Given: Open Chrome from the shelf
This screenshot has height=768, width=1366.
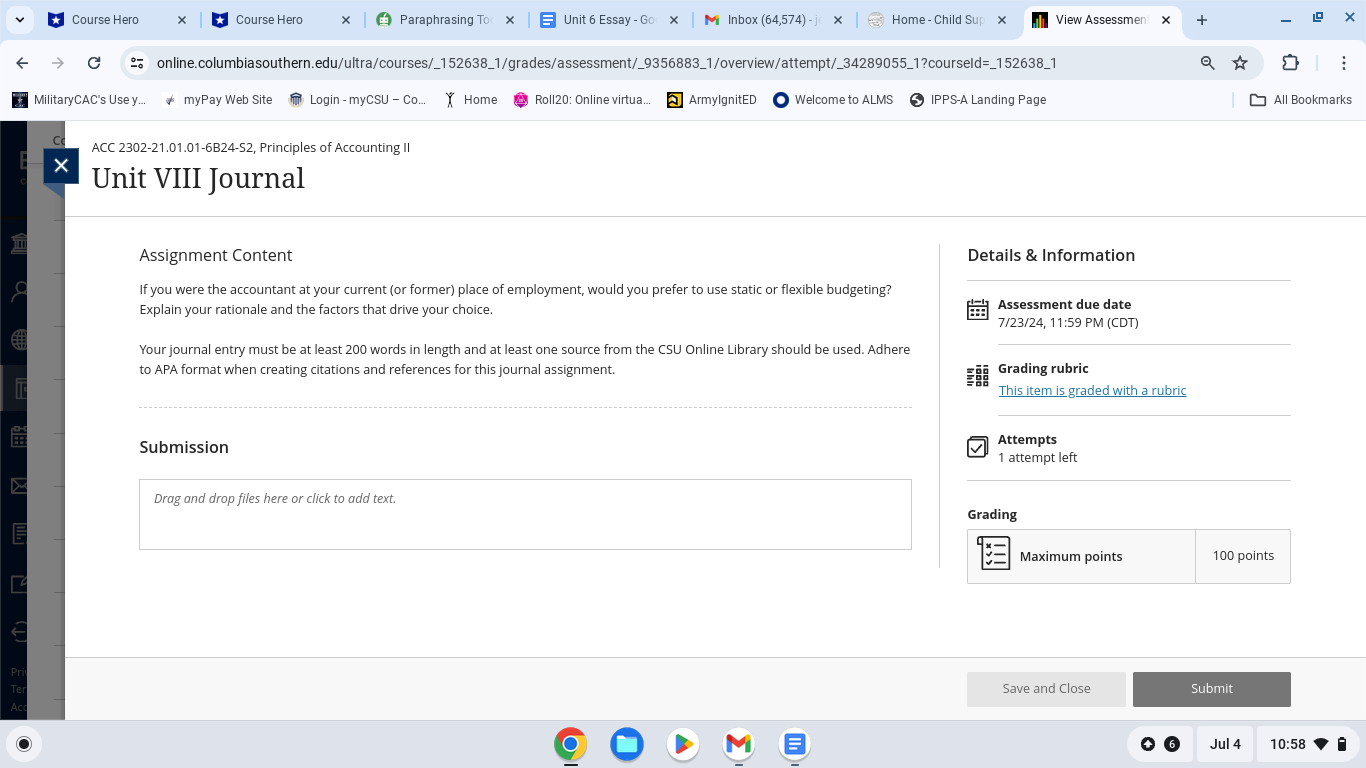Looking at the screenshot, I should tap(571, 744).
